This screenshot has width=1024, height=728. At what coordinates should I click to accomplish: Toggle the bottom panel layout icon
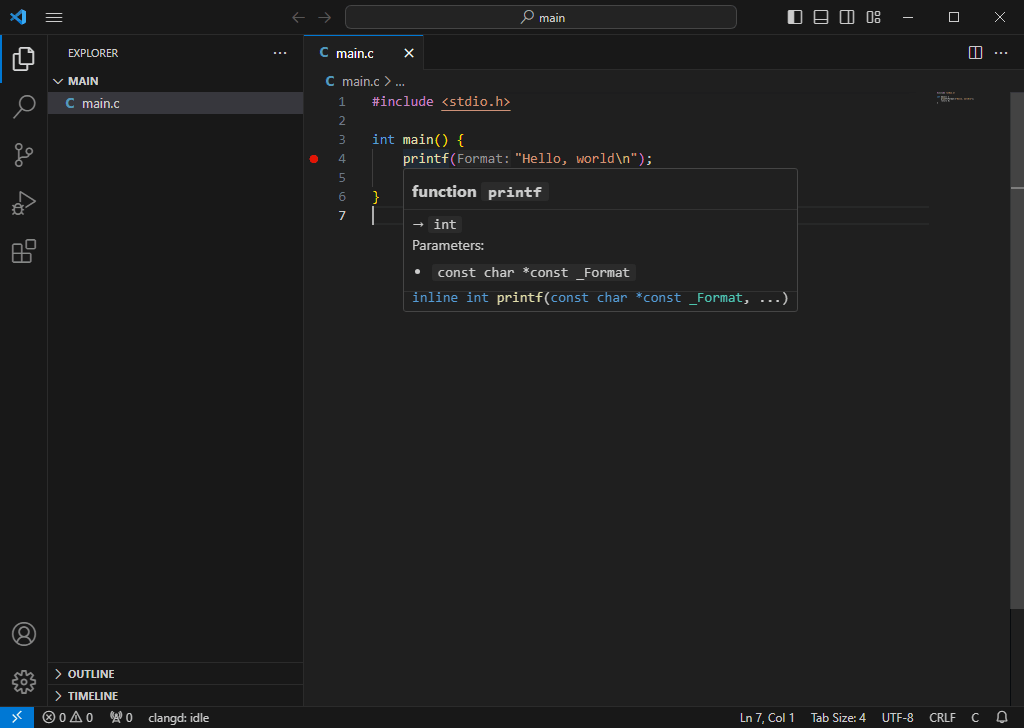[821, 17]
